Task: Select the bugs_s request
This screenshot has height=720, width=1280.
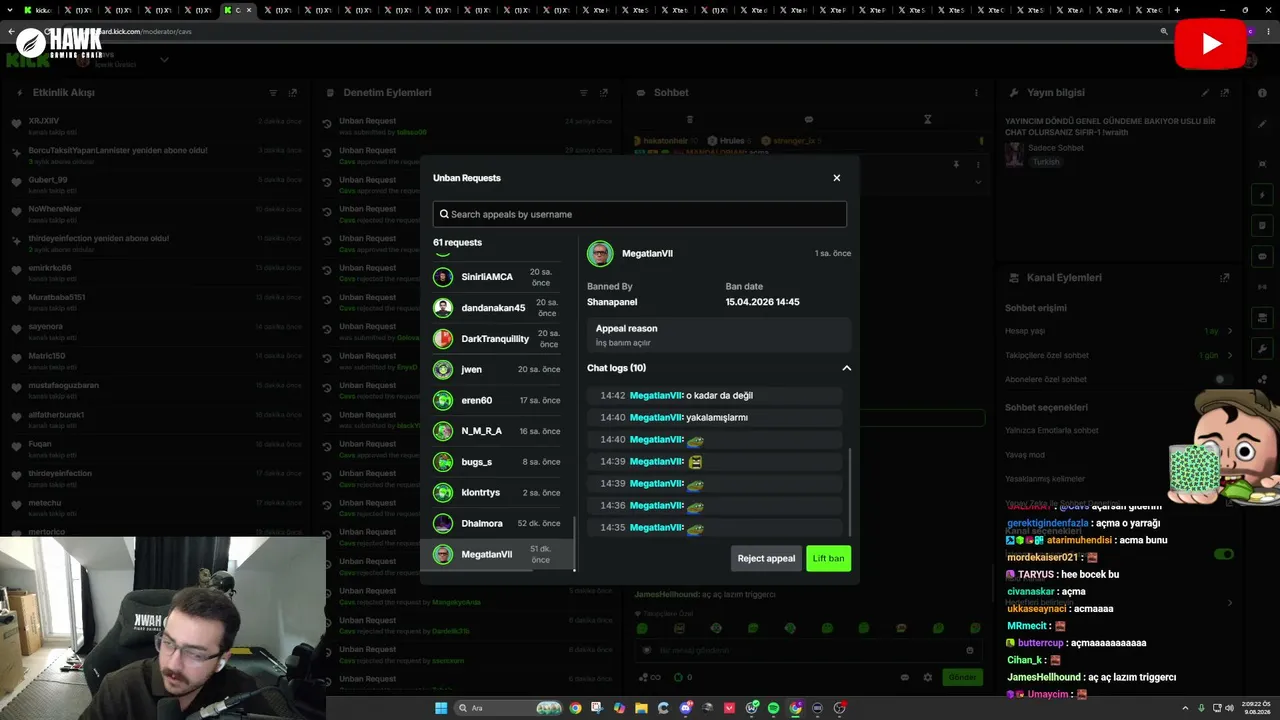Action: (x=497, y=462)
